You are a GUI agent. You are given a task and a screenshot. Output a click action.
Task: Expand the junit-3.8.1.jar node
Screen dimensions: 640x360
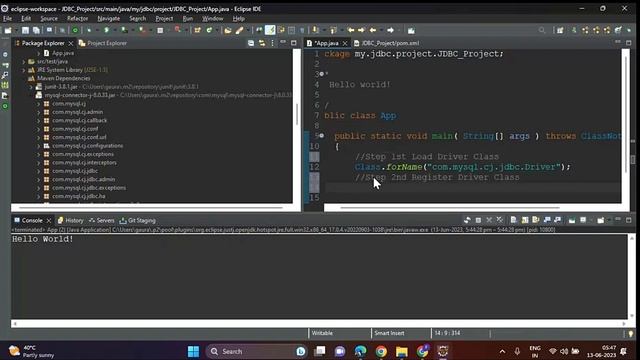point(31,87)
